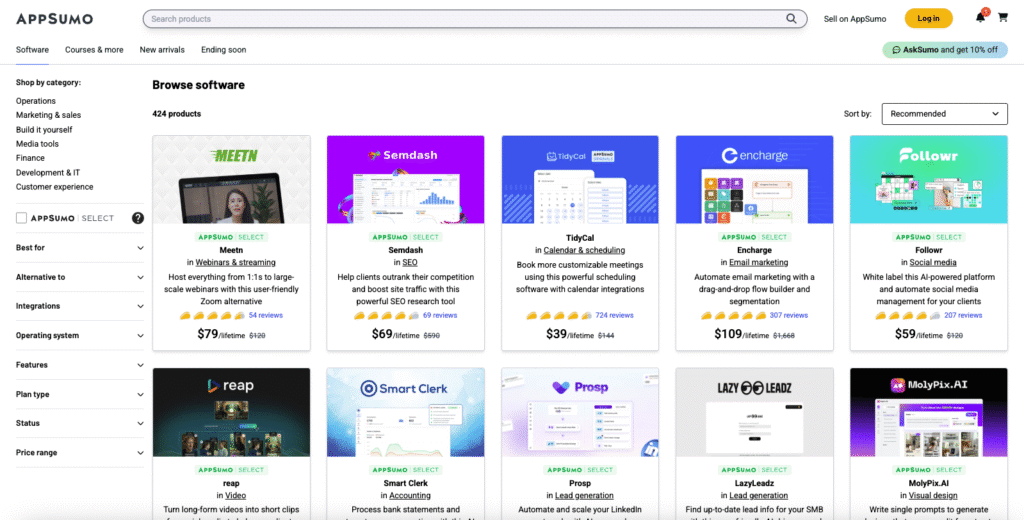This screenshot has height=520, width=1024.
Task: Click the Webinars & streaming category link
Action: click(x=236, y=263)
